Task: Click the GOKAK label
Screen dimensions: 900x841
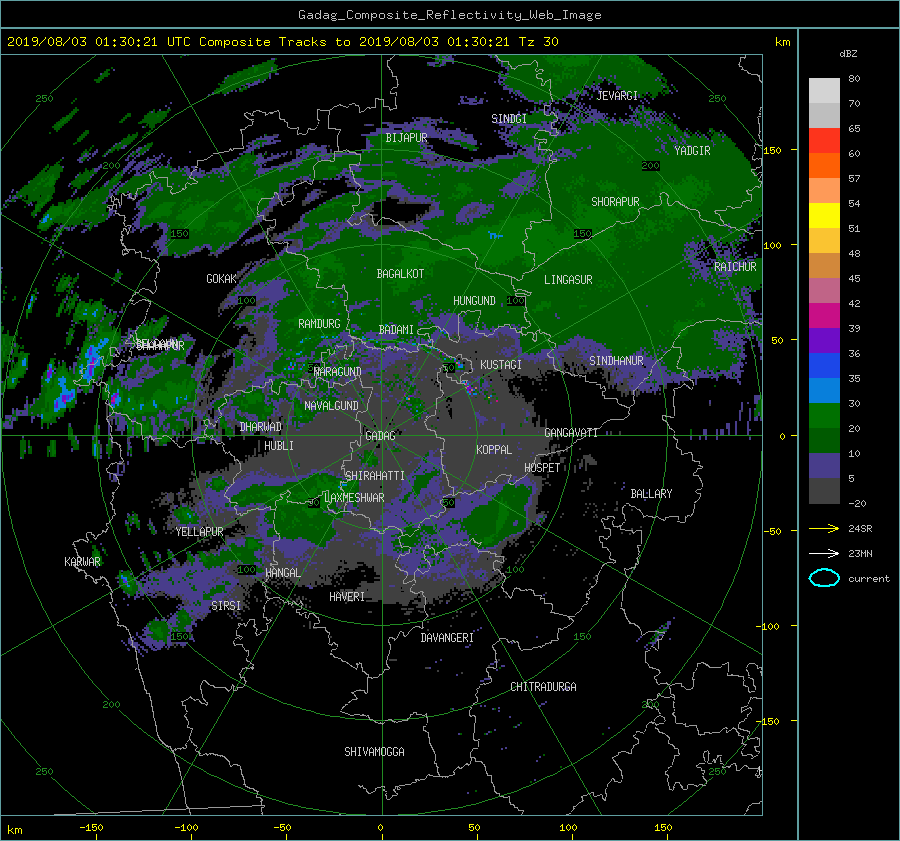Action: pos(221,279)
